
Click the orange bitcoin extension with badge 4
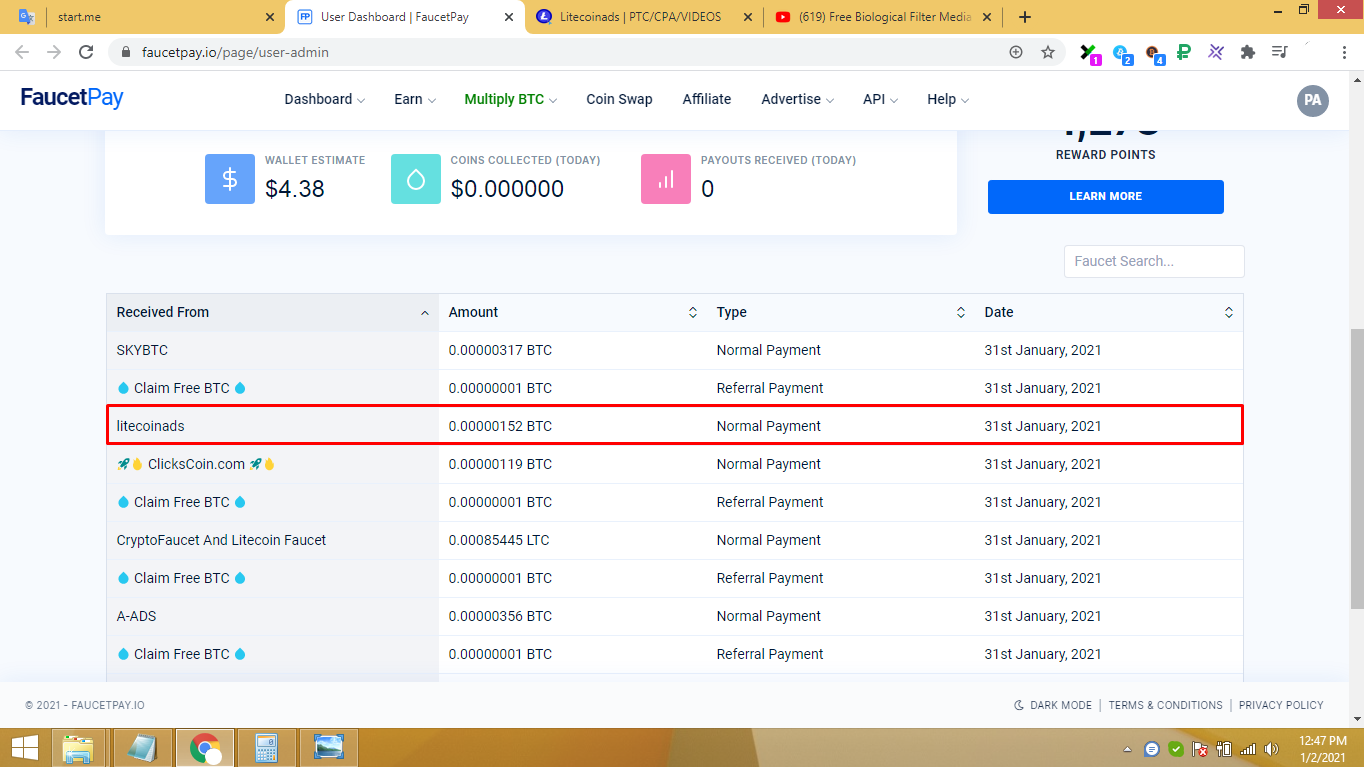pos(1154,52)
